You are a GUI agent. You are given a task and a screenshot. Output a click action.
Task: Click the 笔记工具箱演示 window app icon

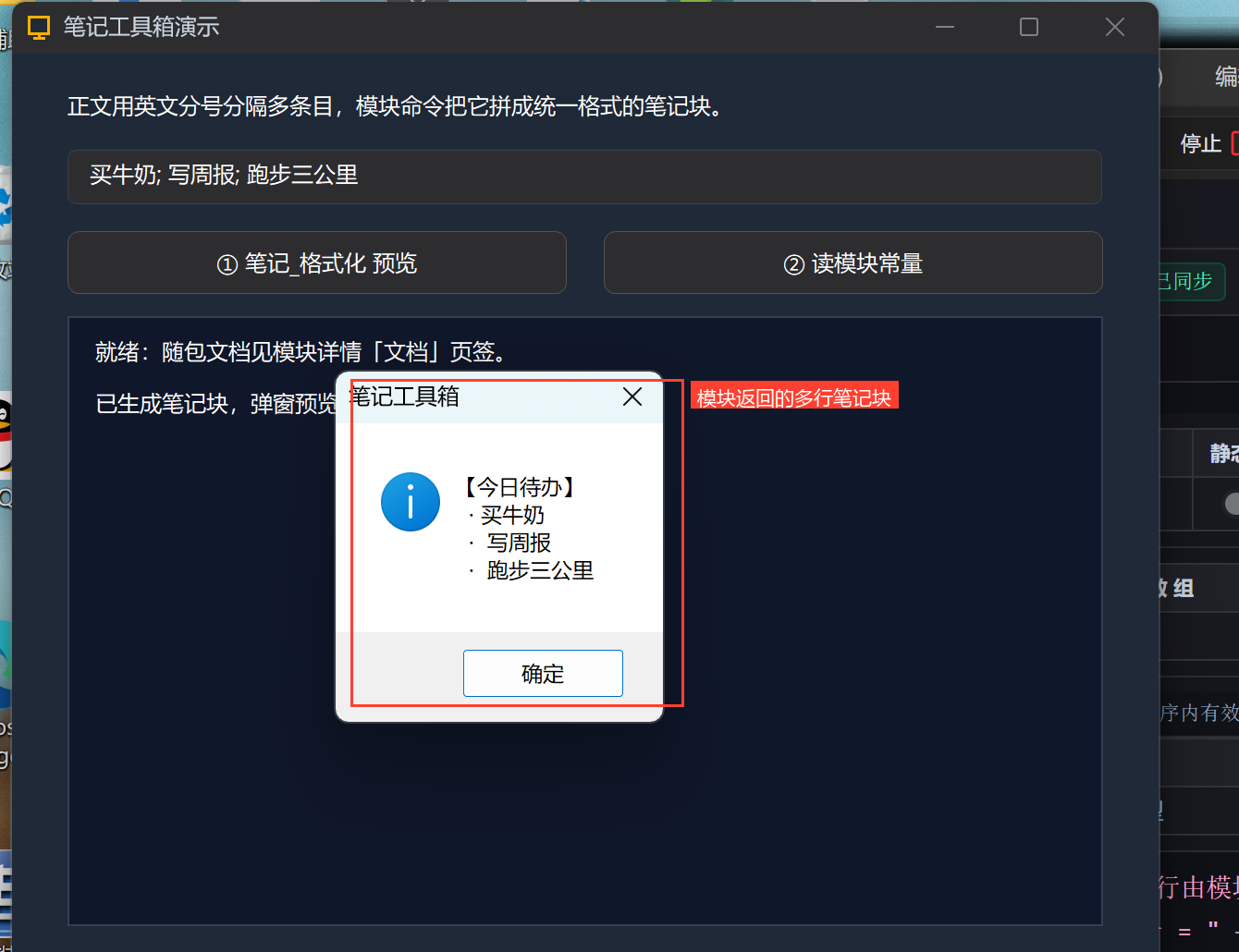(39, 27)
